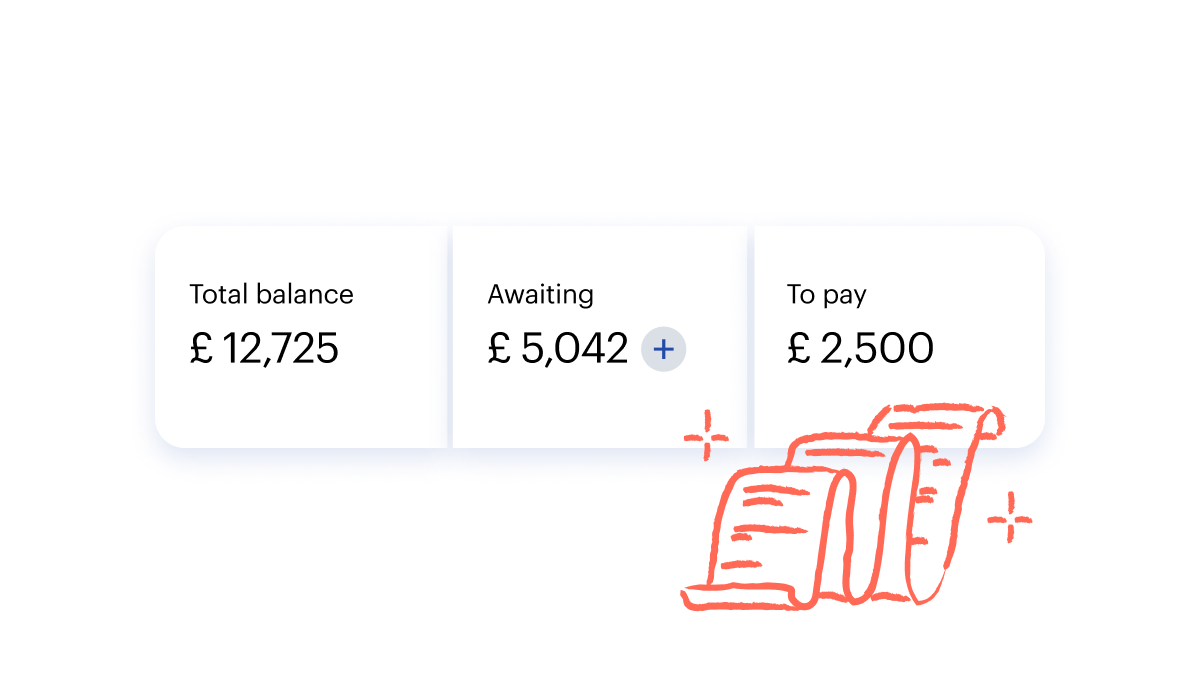
Task: Click the pound sign in Awaiting
Action: tap(499, 349)
